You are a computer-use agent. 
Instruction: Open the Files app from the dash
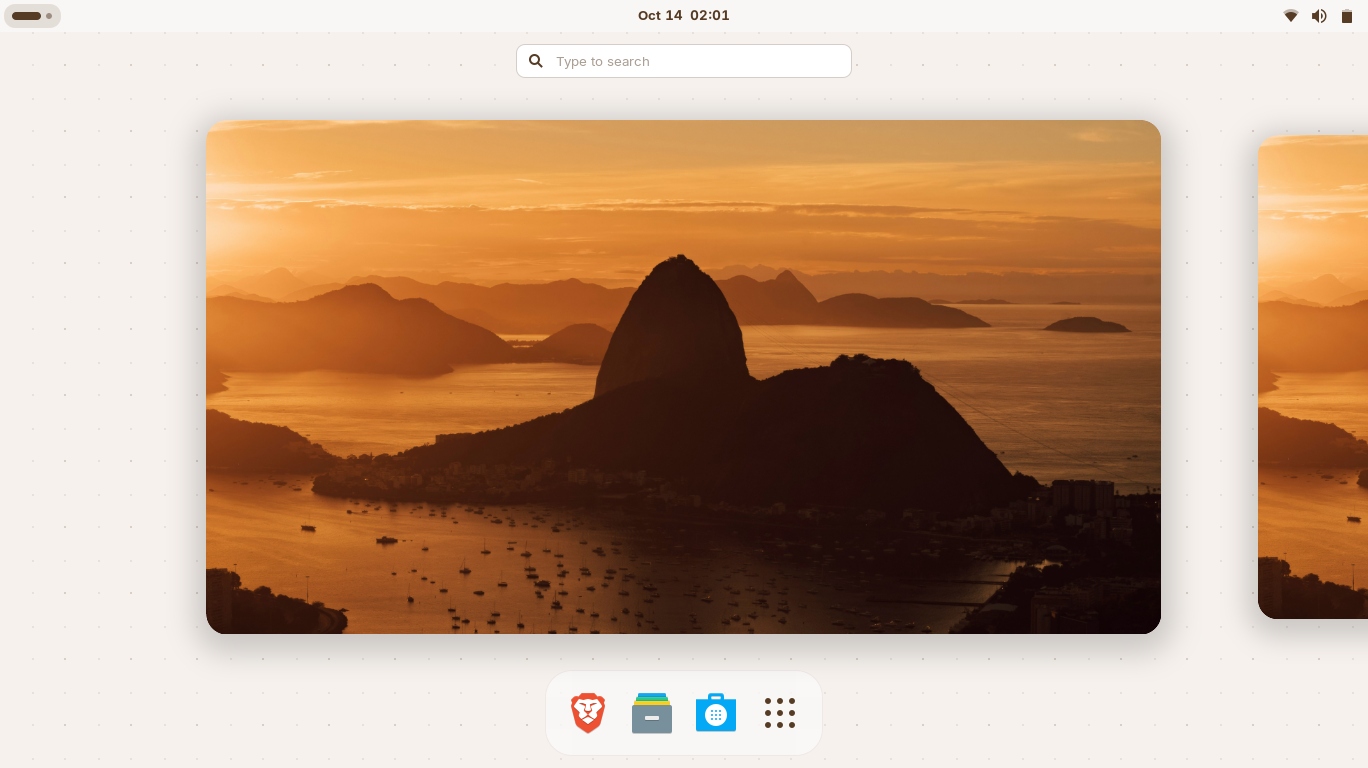click(x=652, y=713)
